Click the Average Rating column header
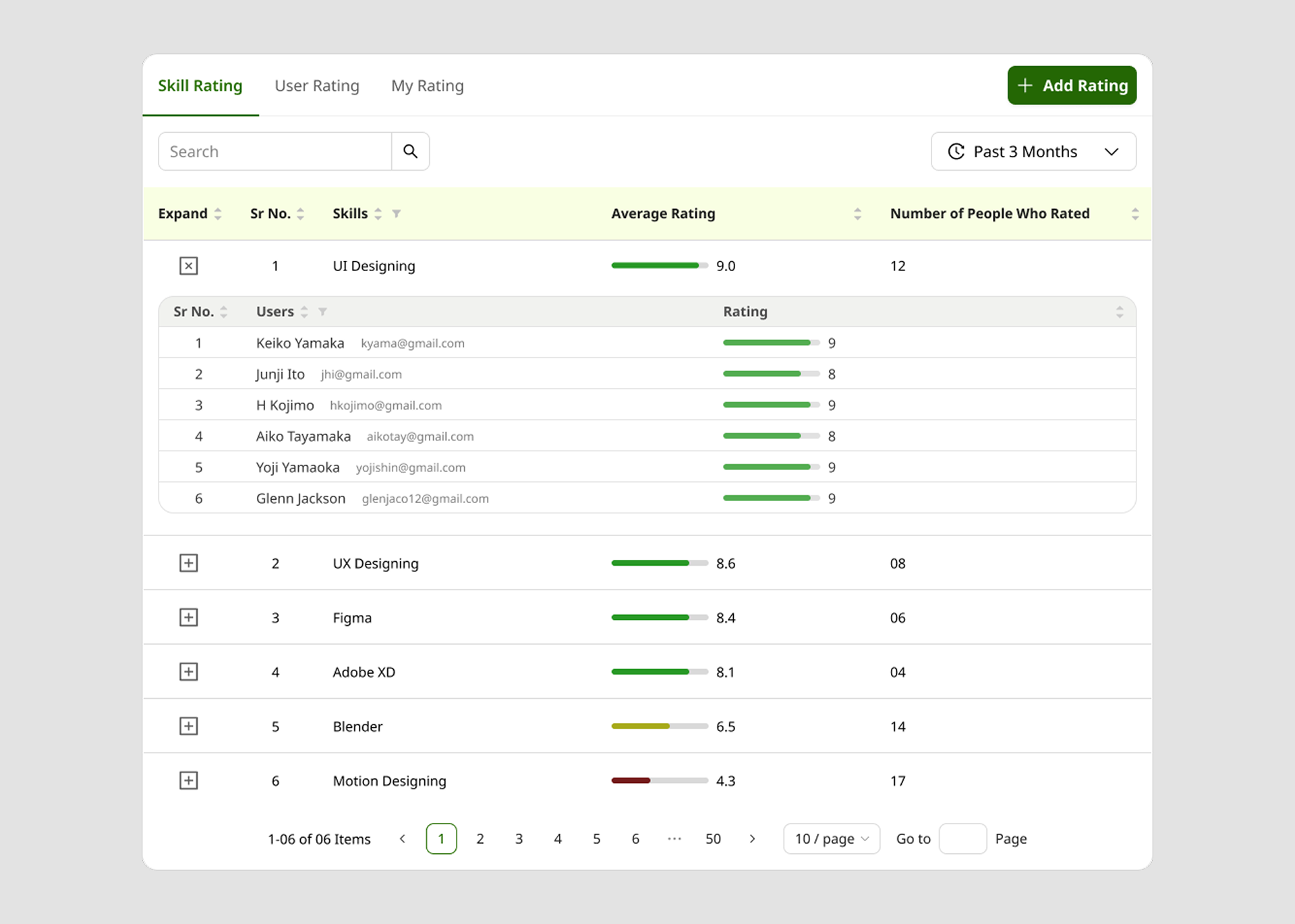The width and height of the screenshot is (1295, 924). [663, 213]
